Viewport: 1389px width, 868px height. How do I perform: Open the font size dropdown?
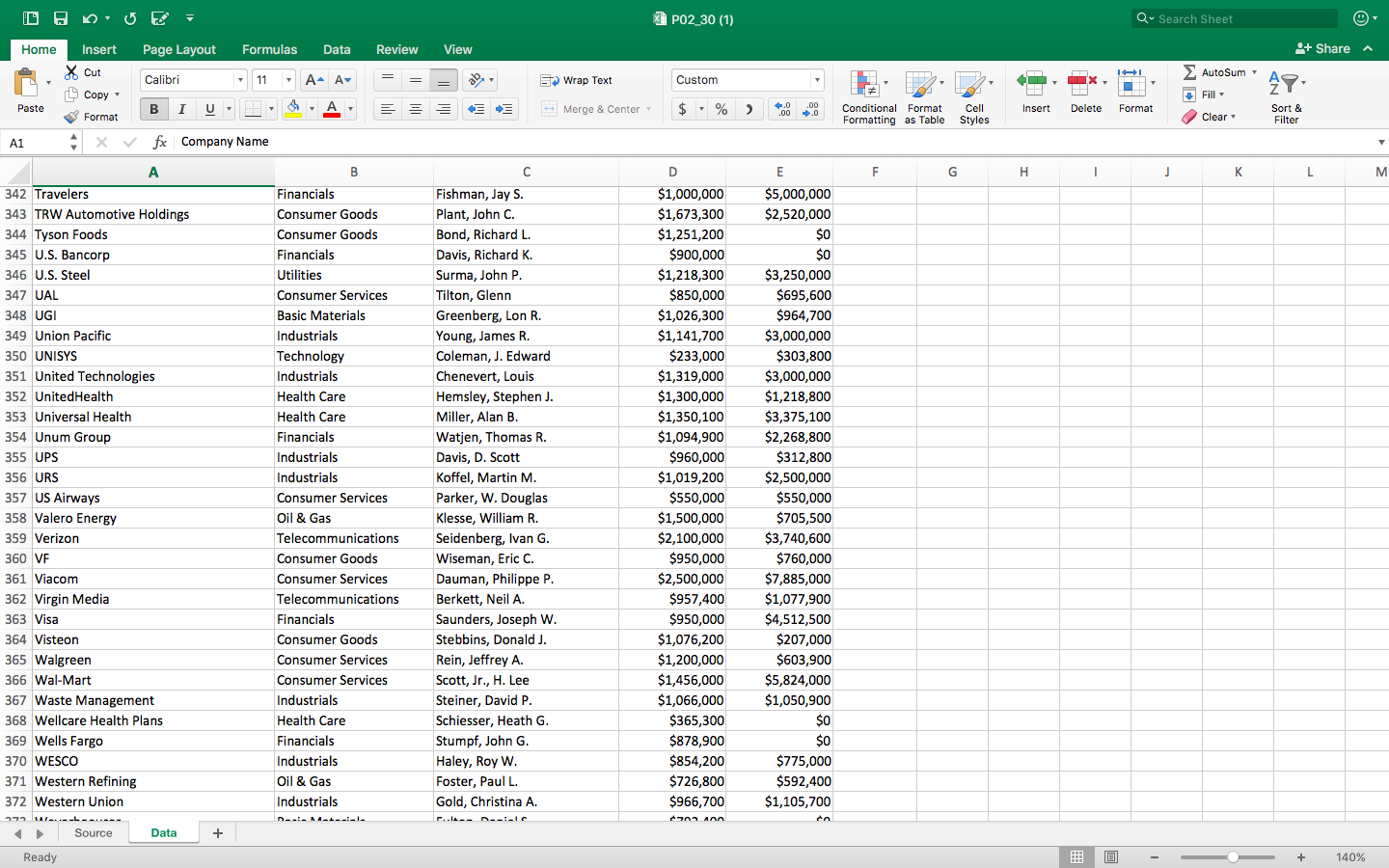point(288,80)
